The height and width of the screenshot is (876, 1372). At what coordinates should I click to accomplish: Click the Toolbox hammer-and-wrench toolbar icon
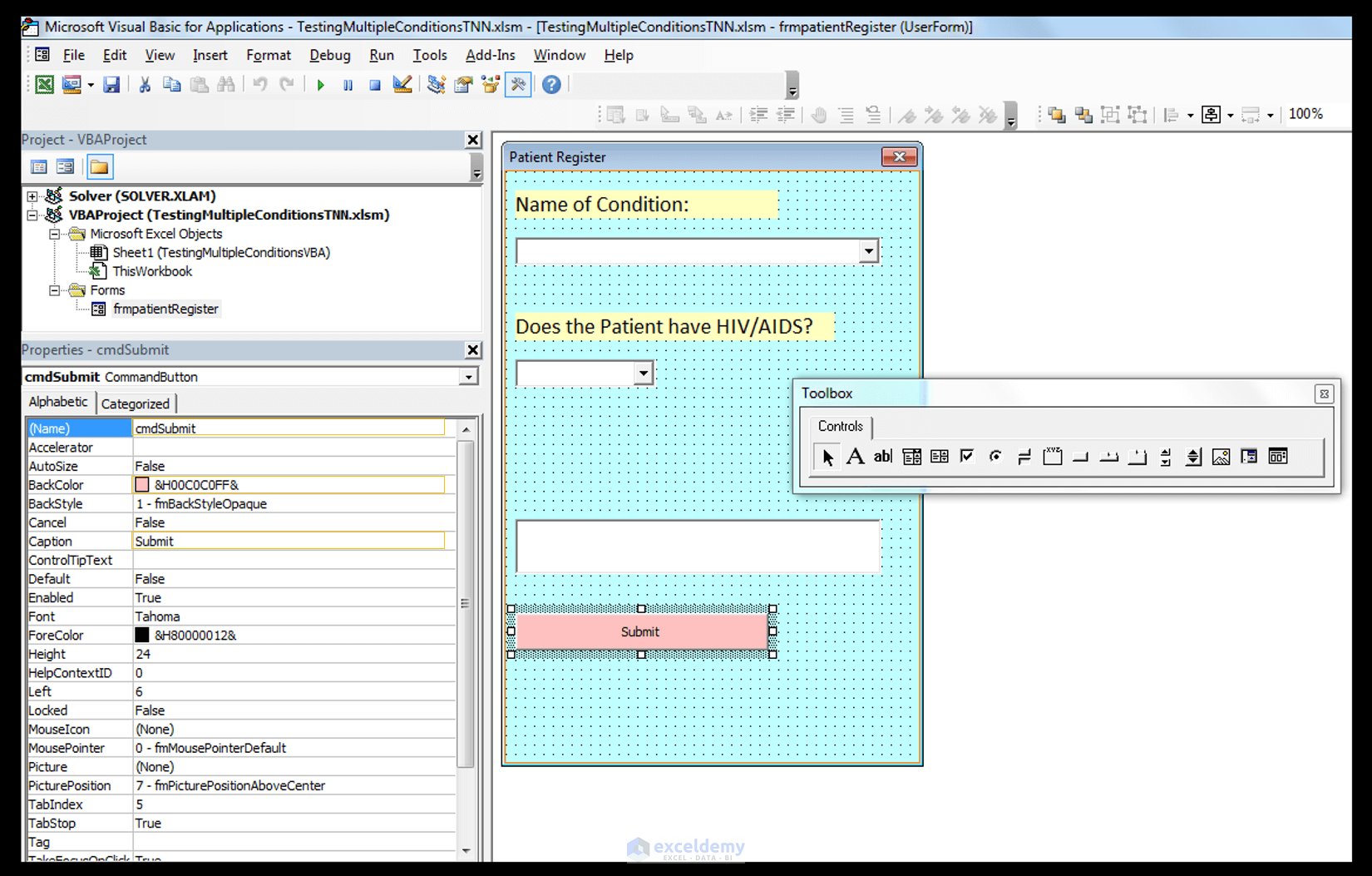click(x=518, y=85)
